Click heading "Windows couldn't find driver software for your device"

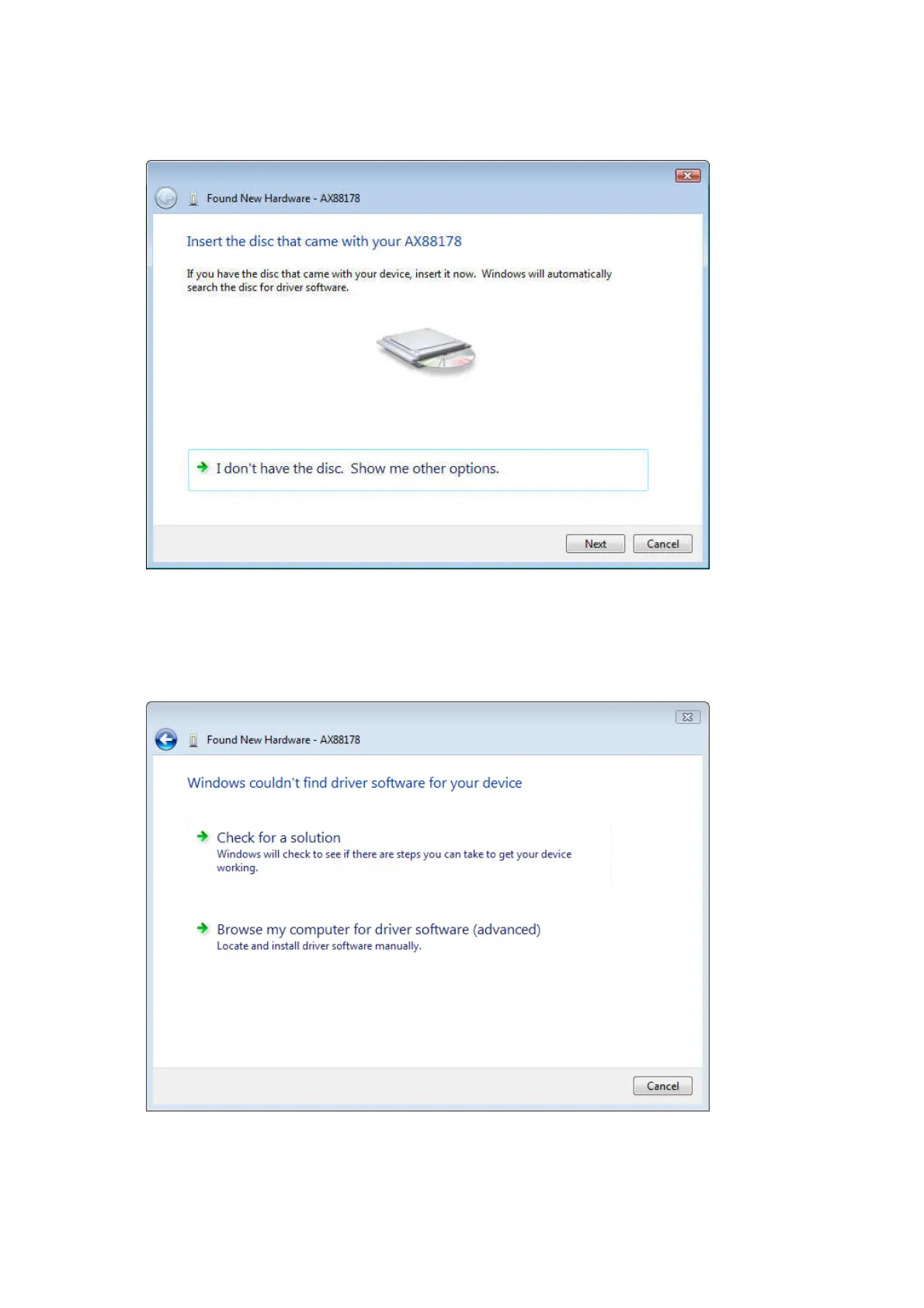[354, 783]
